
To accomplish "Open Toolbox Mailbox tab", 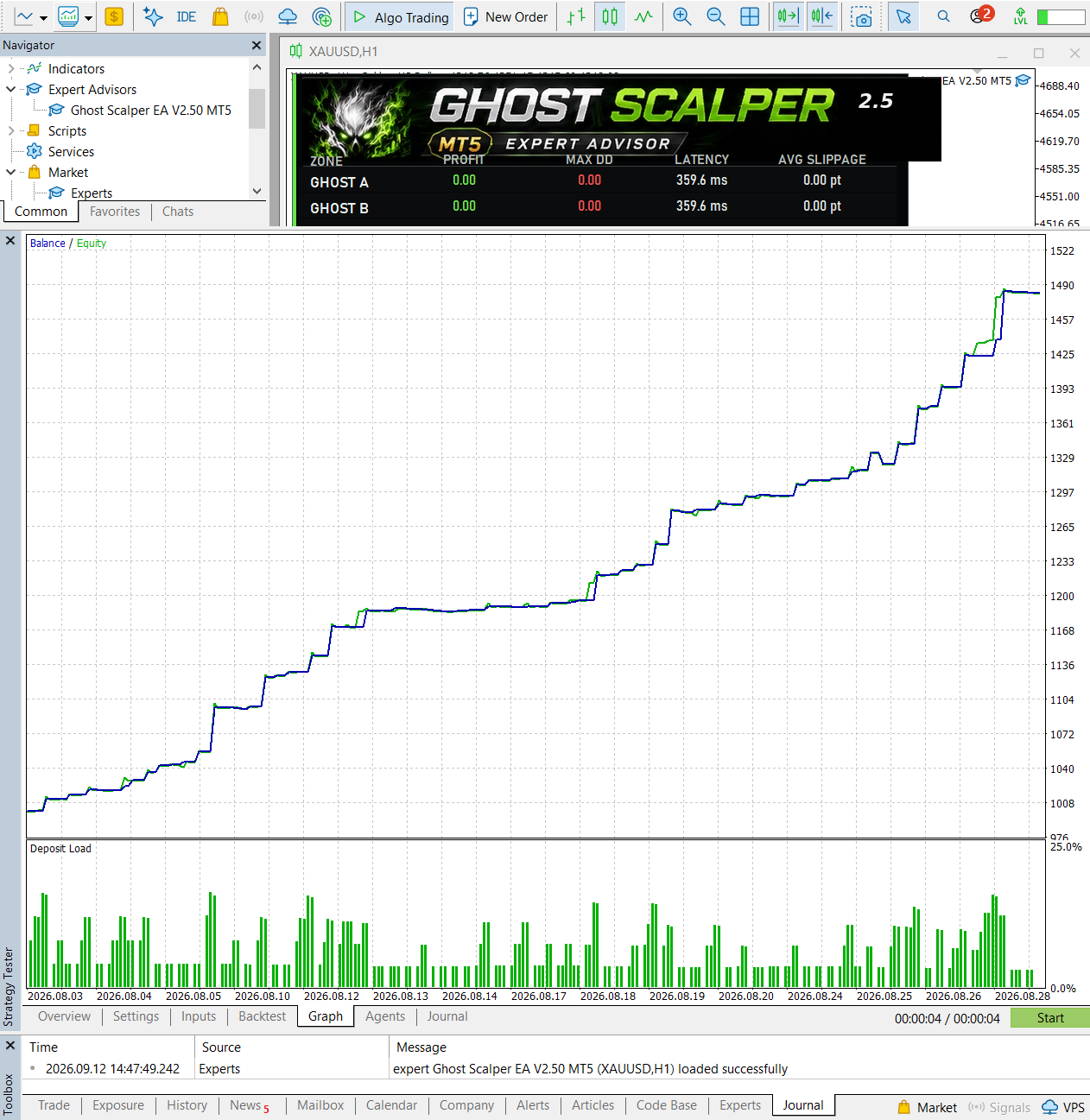I will click(320, 1105).
